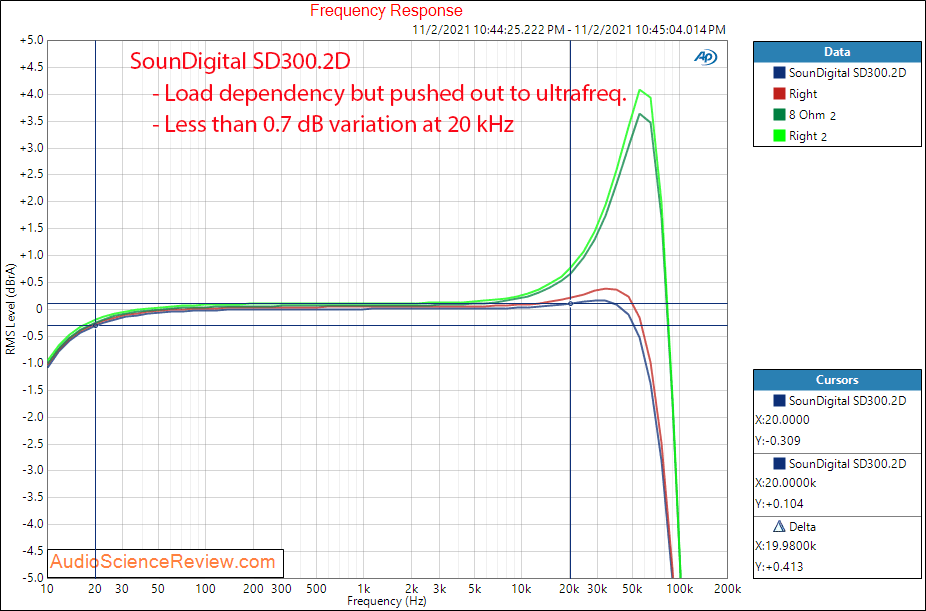The height and width of the screenshot is (611, 926).
Task: Click the 'Less than 0.7 dB variation' annotation line
Action: pyautogui.click(x=334, y=124)
